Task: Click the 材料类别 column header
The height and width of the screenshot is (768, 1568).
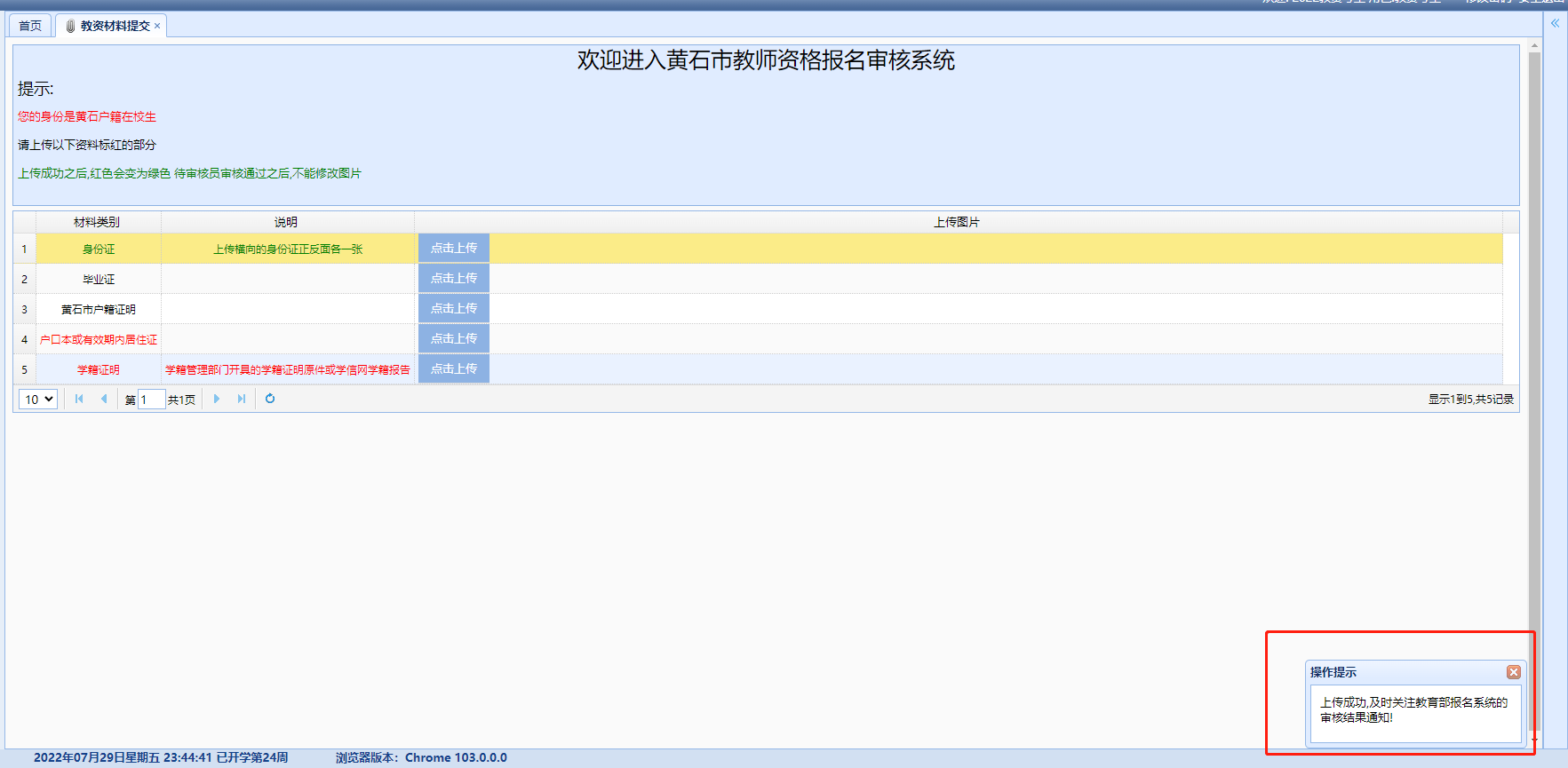Action: point(97,222)
